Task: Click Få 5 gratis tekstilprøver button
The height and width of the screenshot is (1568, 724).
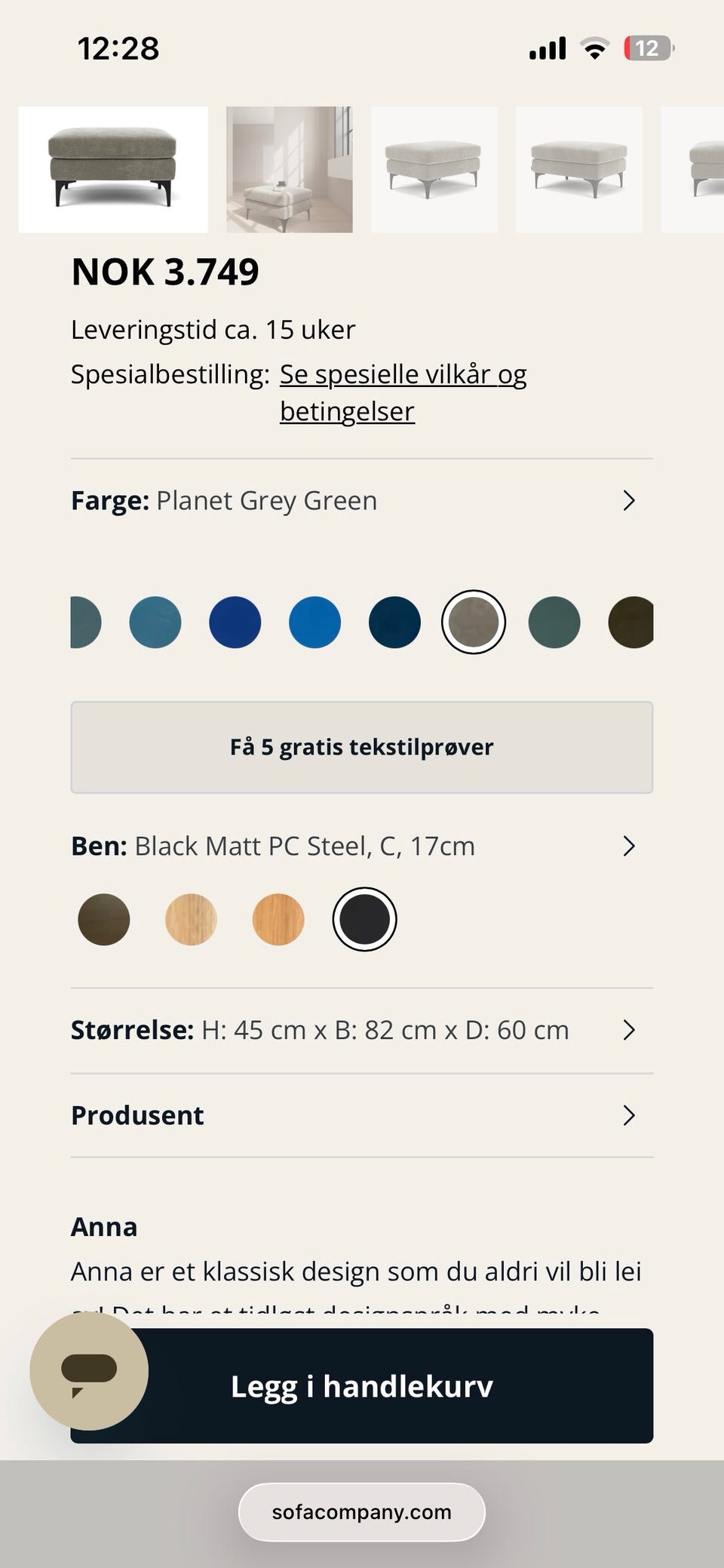Action: click(362, 747)
